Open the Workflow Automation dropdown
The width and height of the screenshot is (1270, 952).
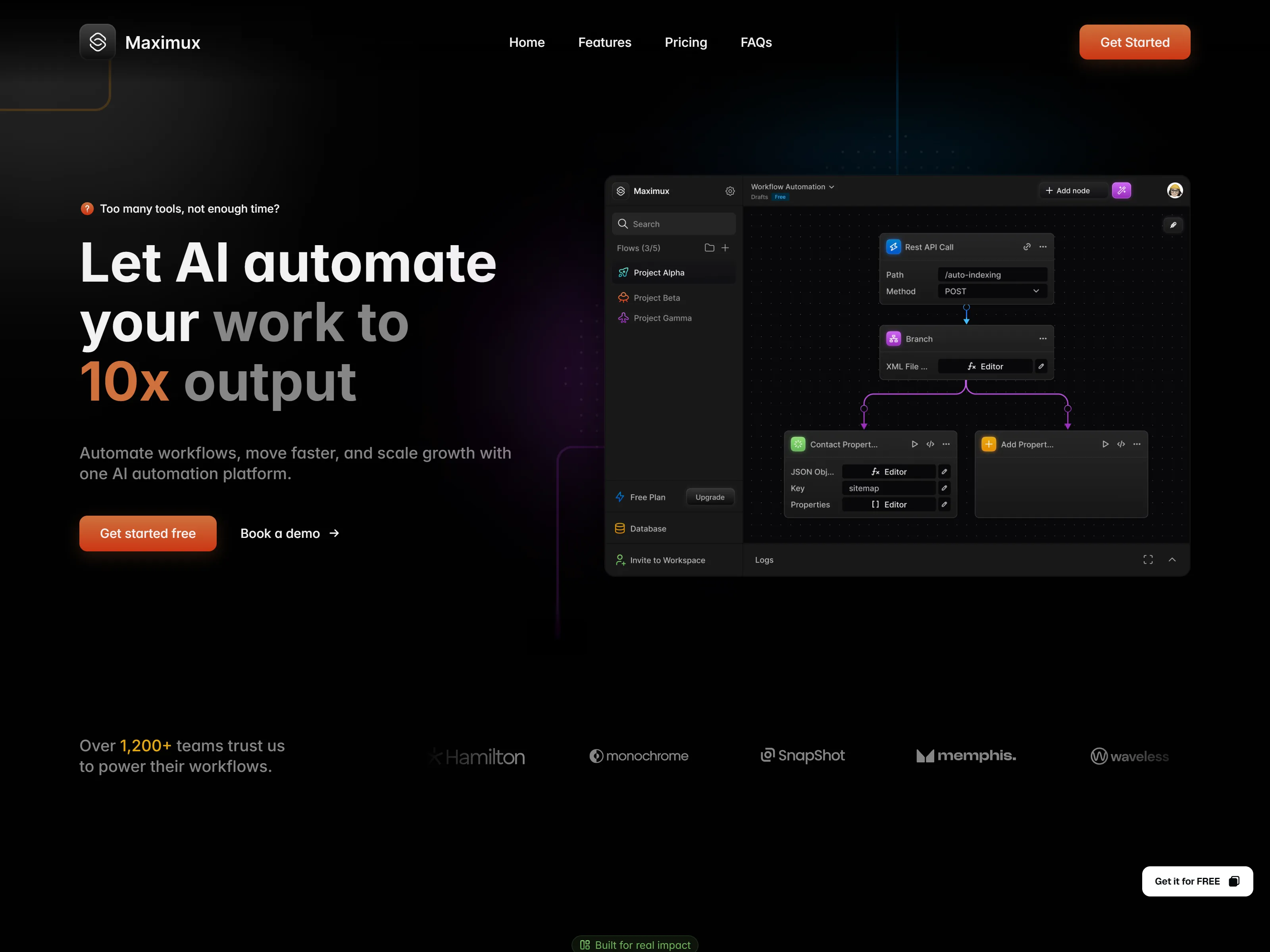[x=792, y=187]
